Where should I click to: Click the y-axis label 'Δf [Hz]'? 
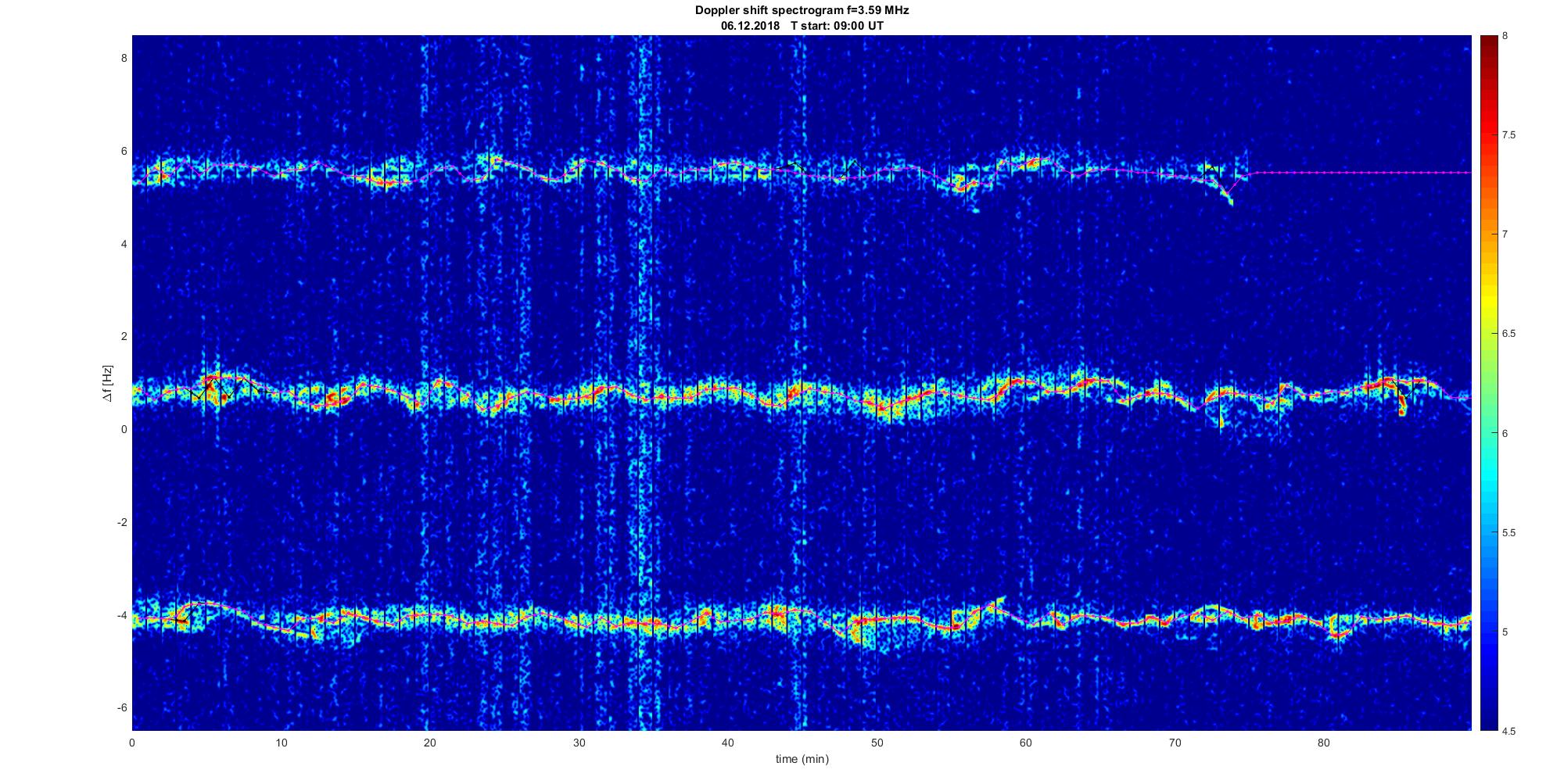(108, 383)
